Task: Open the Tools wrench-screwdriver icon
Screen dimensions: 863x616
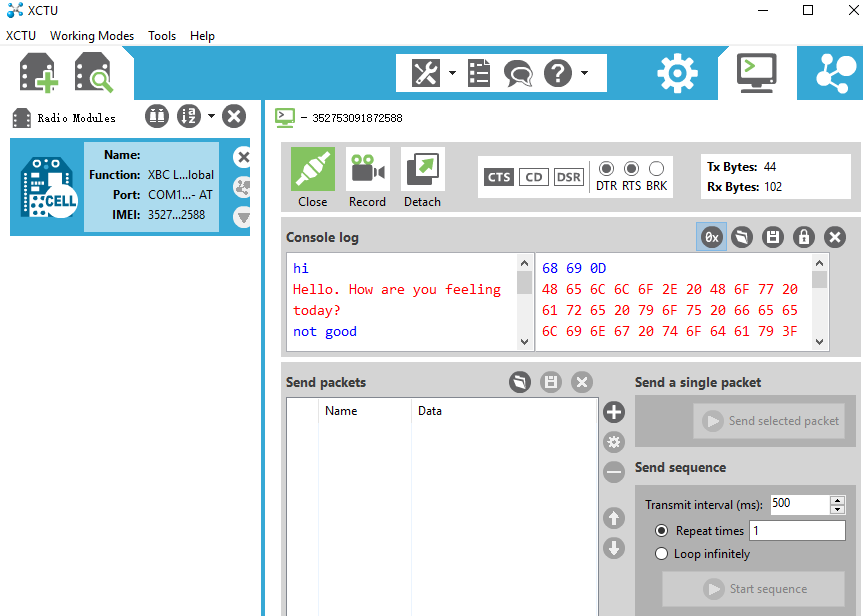Action: 425,73
